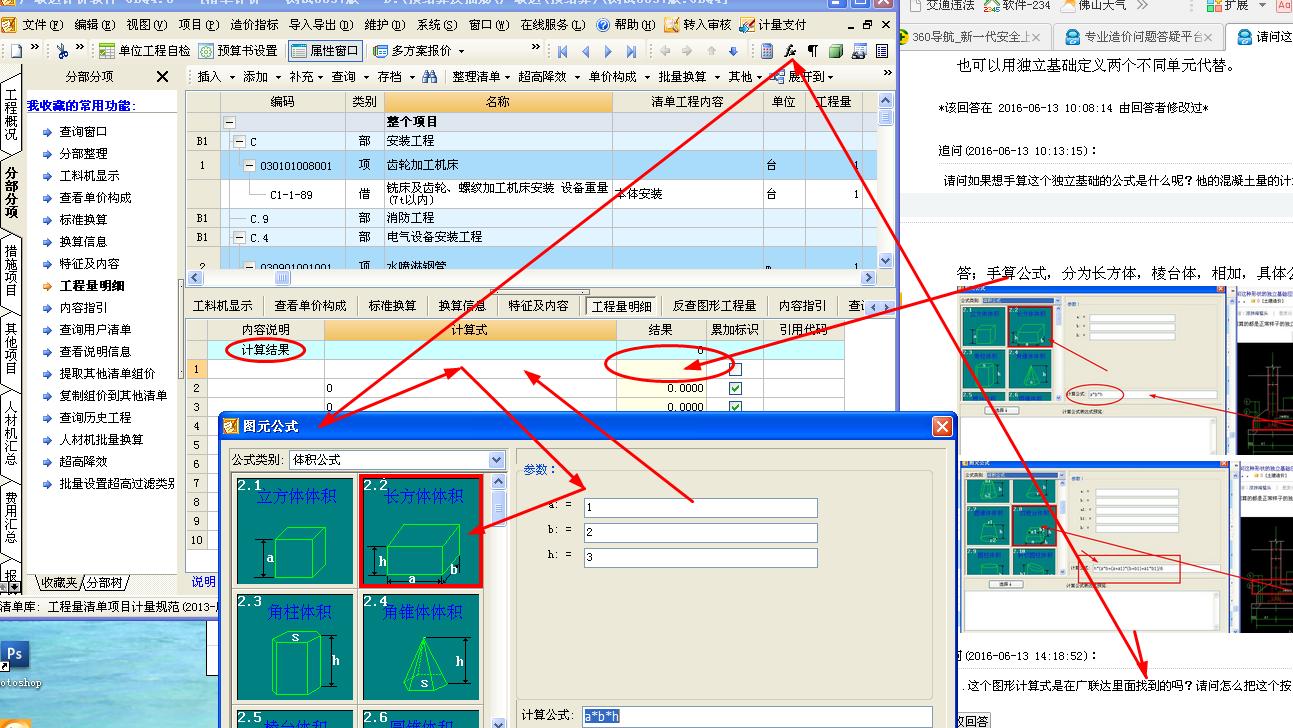
Task: Open 预算书设置 toolbar button
Action: (238, 51)
